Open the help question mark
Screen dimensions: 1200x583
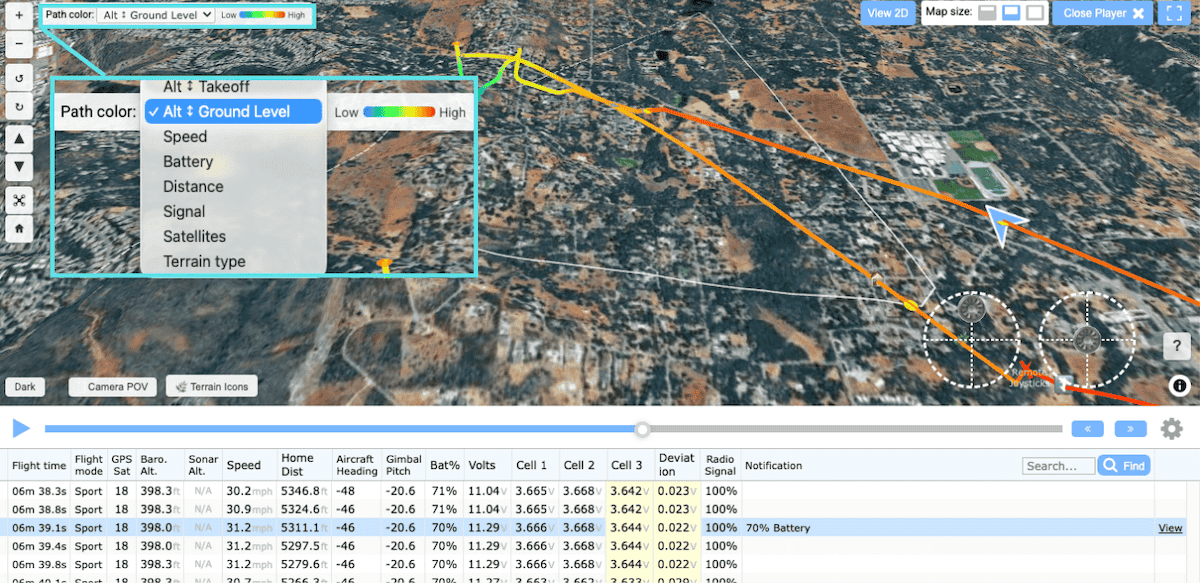1176,346
